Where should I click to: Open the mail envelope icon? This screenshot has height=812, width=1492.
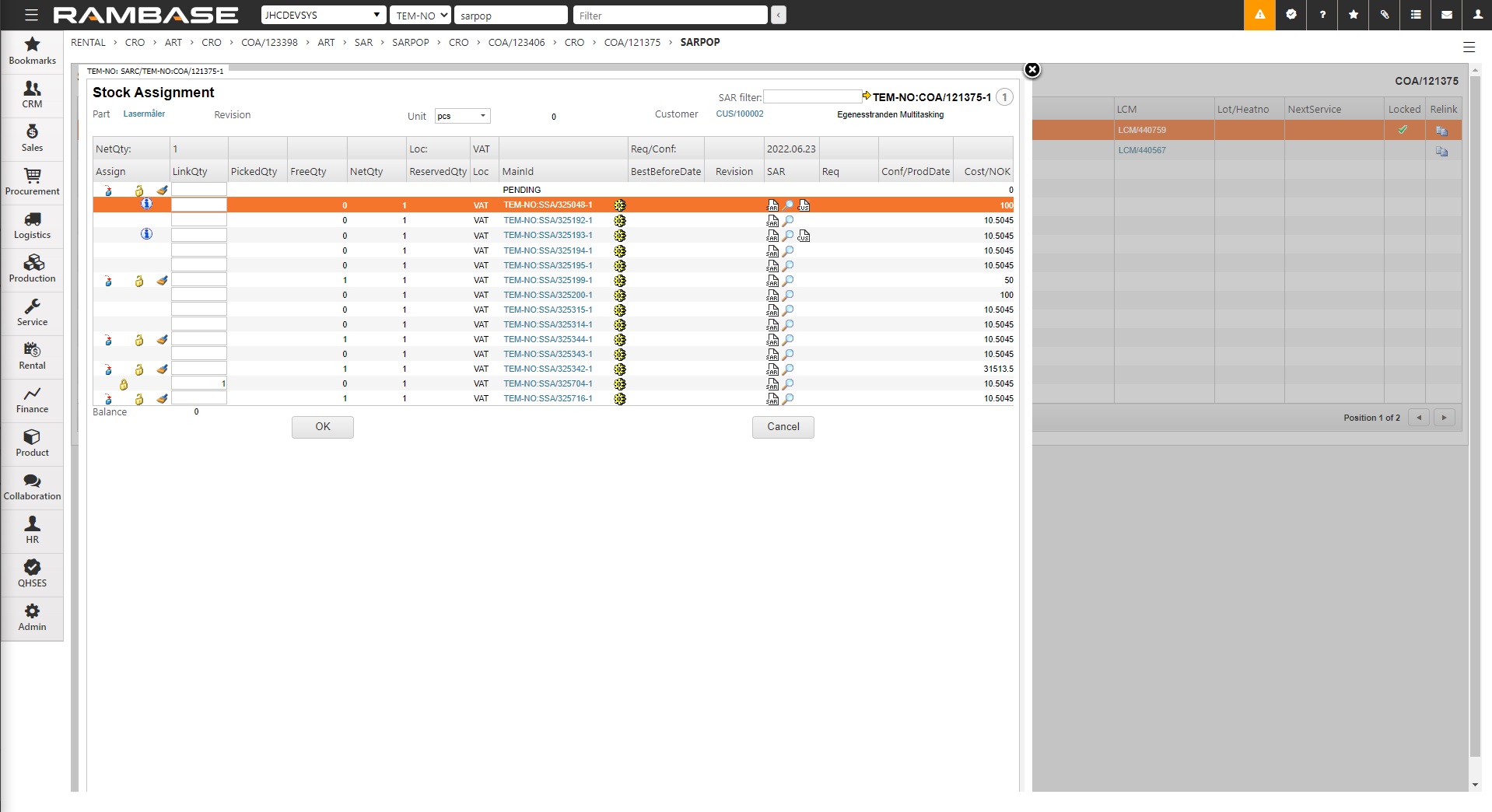(x=1447, y=15)
